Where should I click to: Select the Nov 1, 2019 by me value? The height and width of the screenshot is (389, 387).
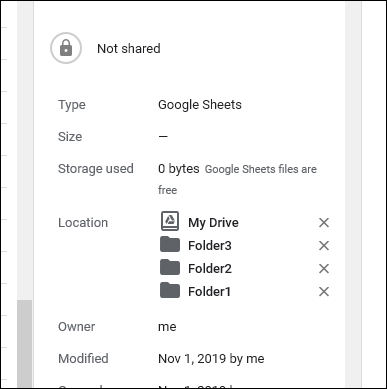pyautogui.click(x=211, y=359)
